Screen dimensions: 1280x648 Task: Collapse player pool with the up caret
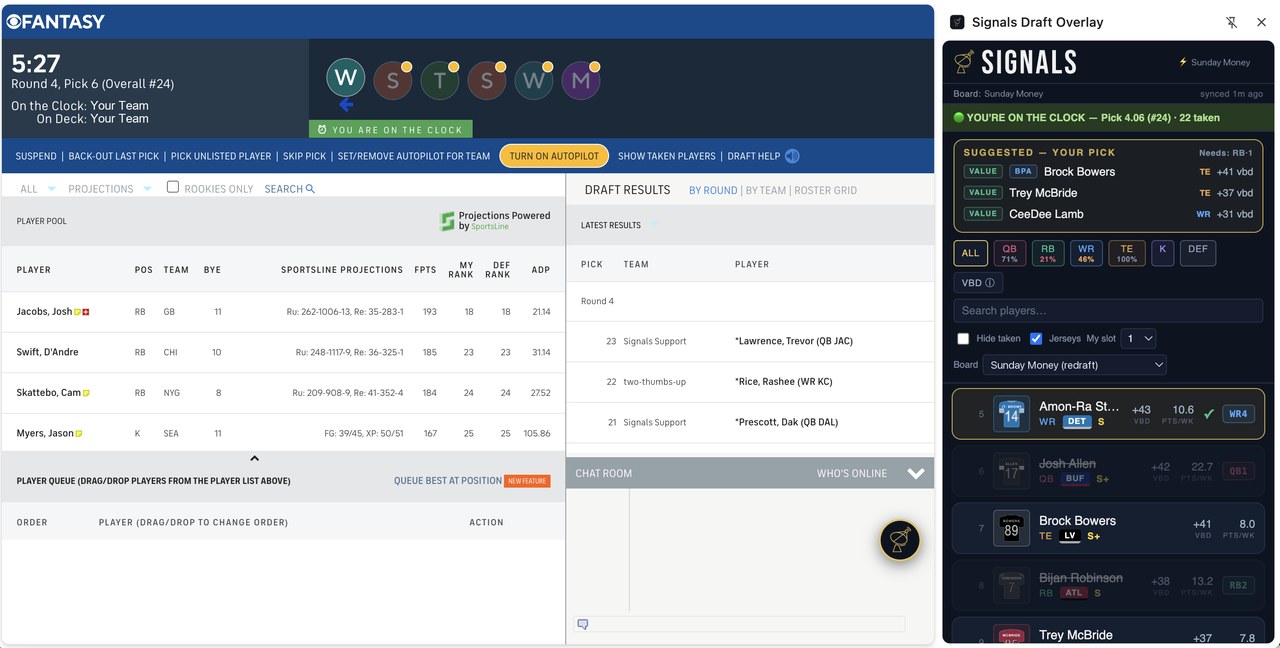tap(254, 458)
